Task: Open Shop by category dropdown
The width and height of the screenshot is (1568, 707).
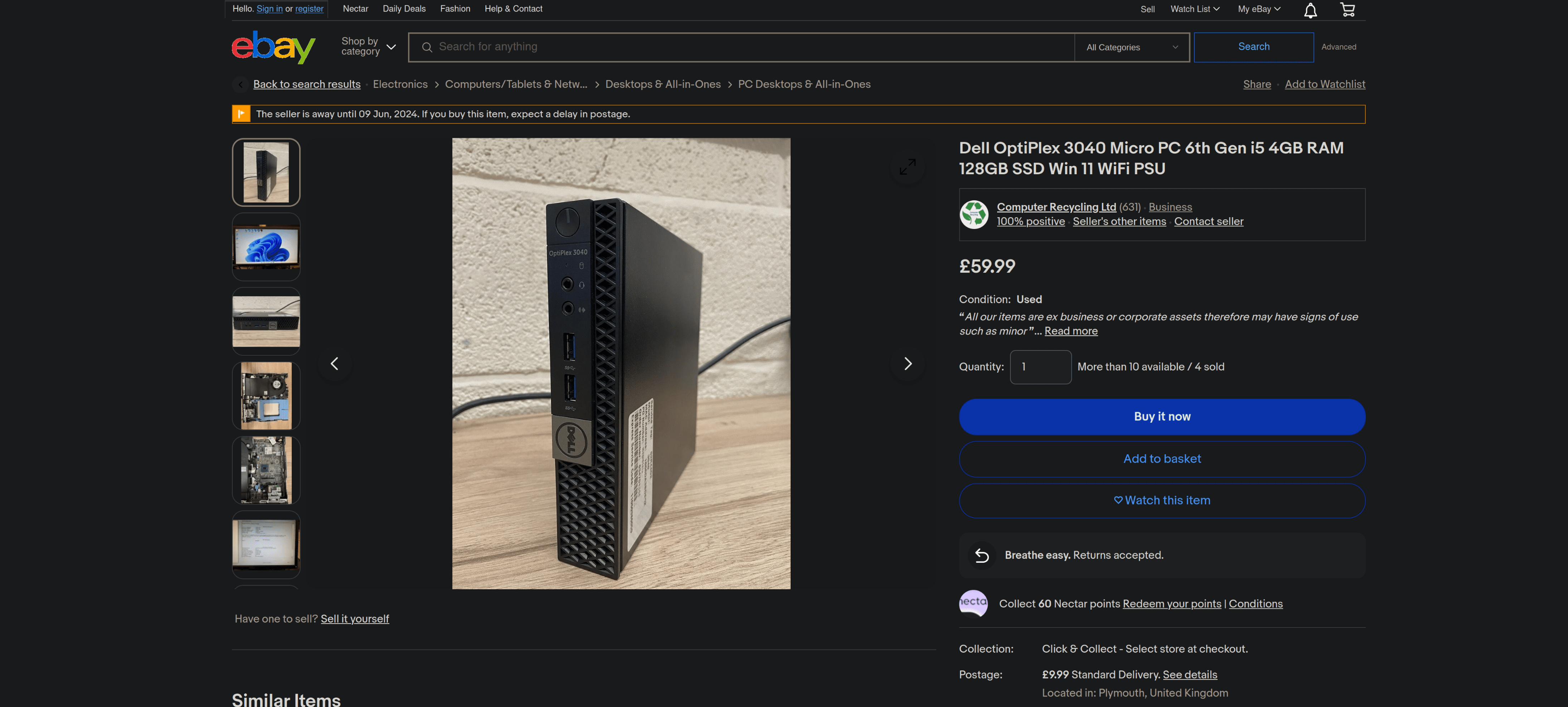Action: tap(368, 46)
